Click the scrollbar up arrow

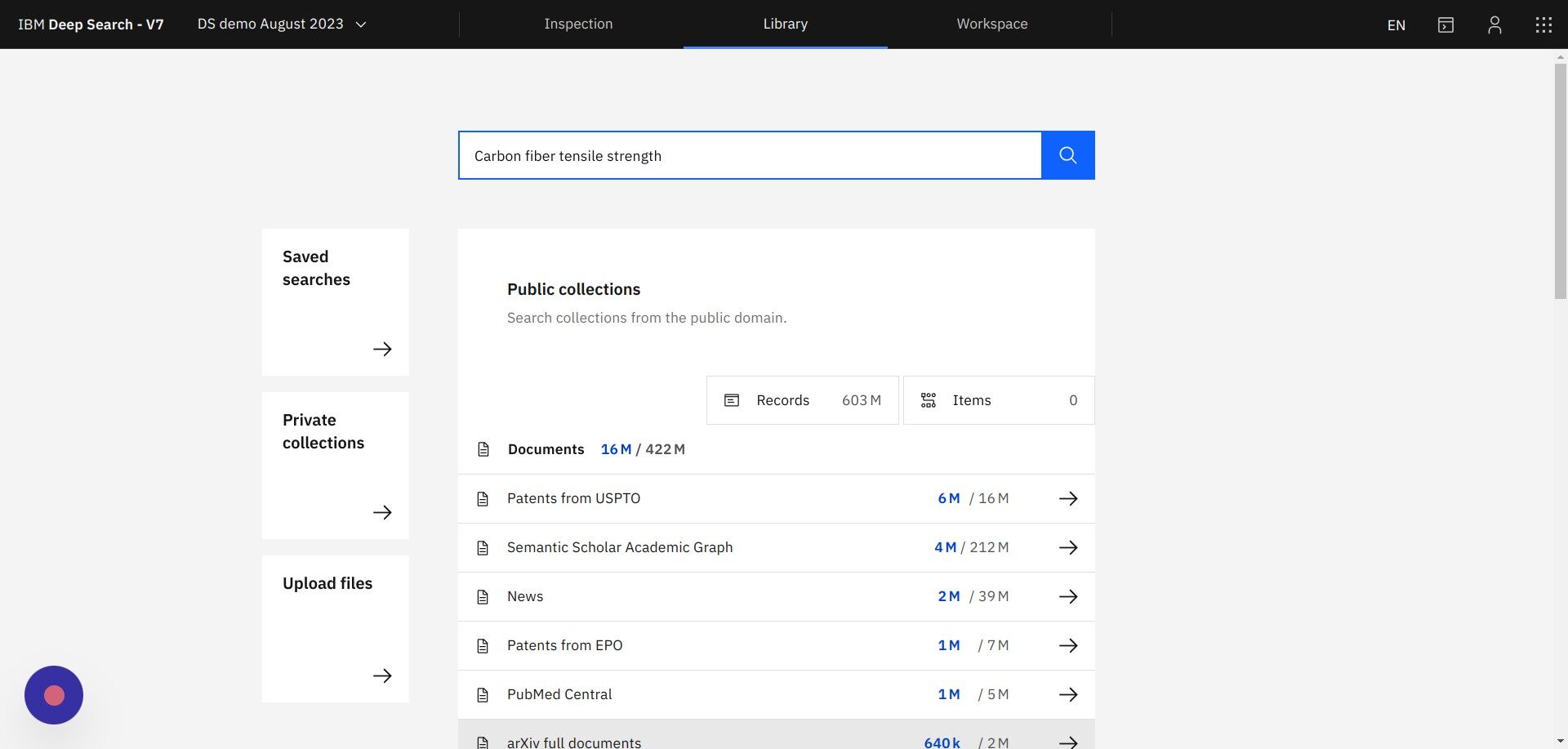tap(1561, 56)
